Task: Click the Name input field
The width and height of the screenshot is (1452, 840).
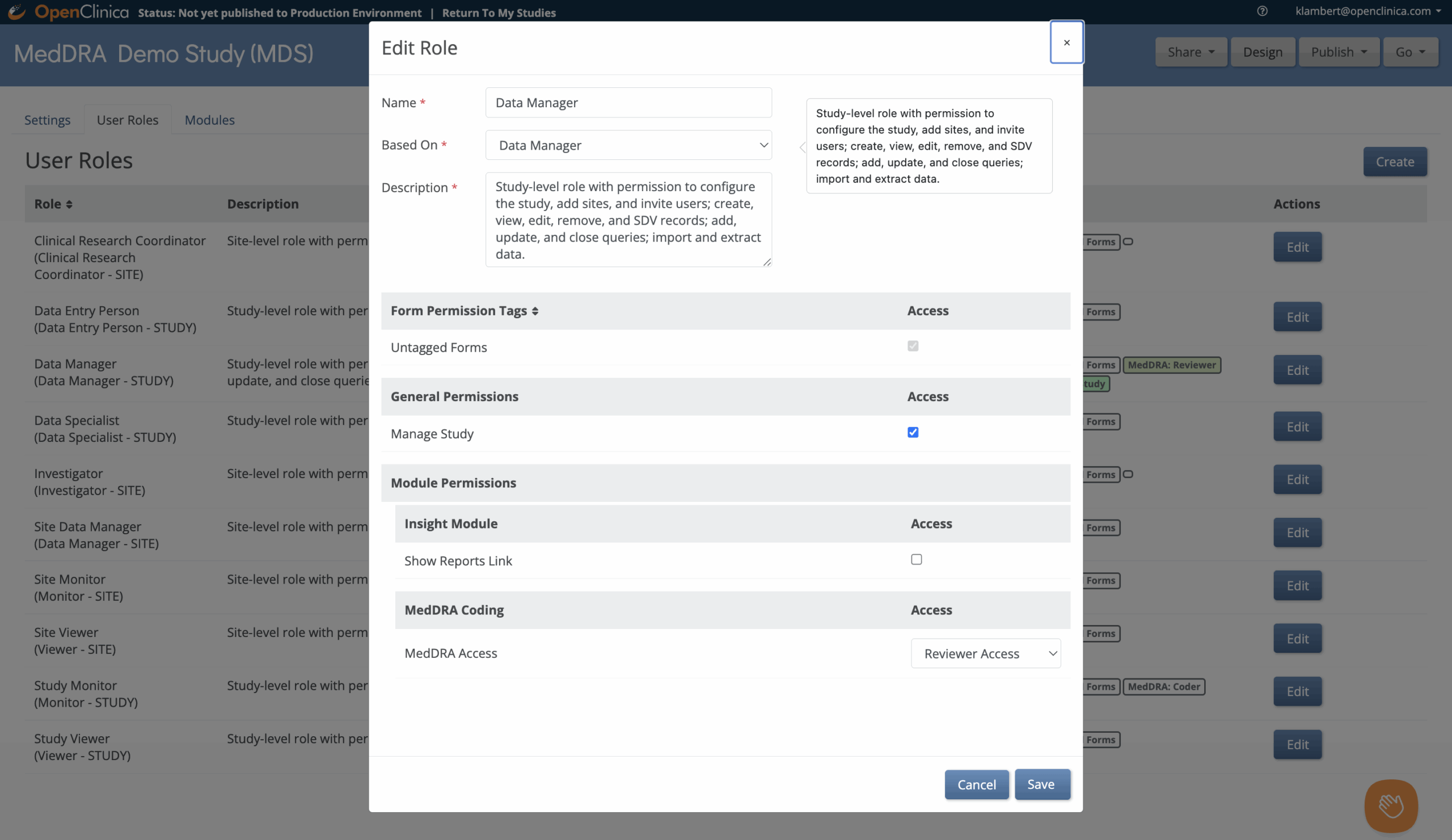Action: [x=628, y=103]
